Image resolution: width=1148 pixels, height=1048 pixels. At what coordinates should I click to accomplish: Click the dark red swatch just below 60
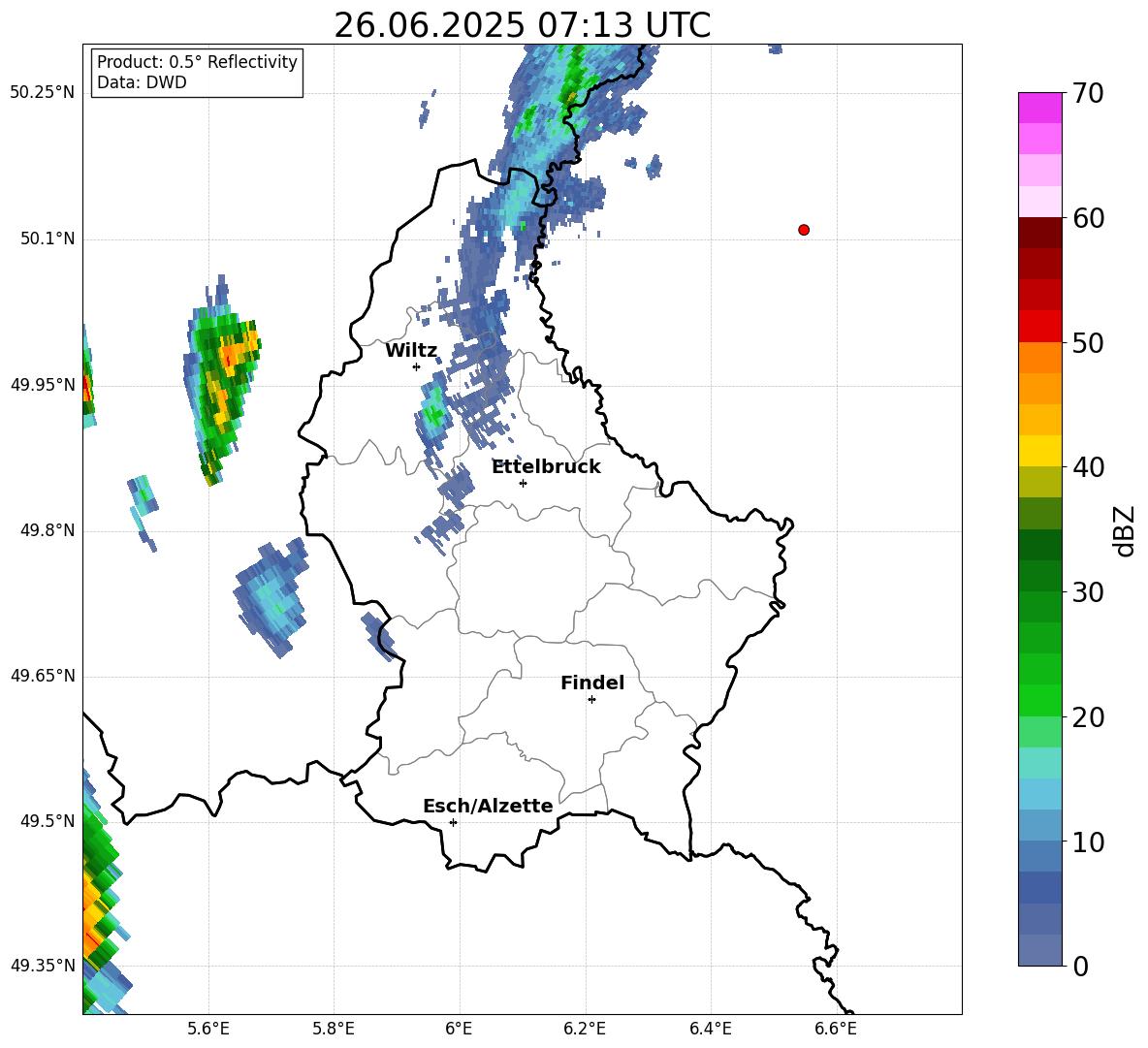pyautogui.click(x=1039, y=233)
